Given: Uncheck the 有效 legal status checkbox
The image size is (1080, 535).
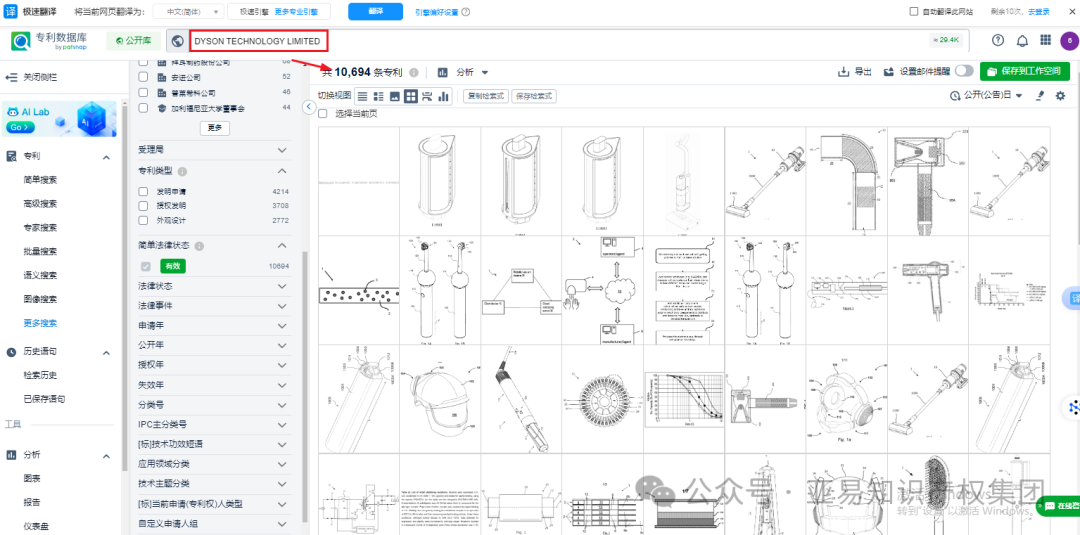Looking at the screenshot, I should coord(145,266).
